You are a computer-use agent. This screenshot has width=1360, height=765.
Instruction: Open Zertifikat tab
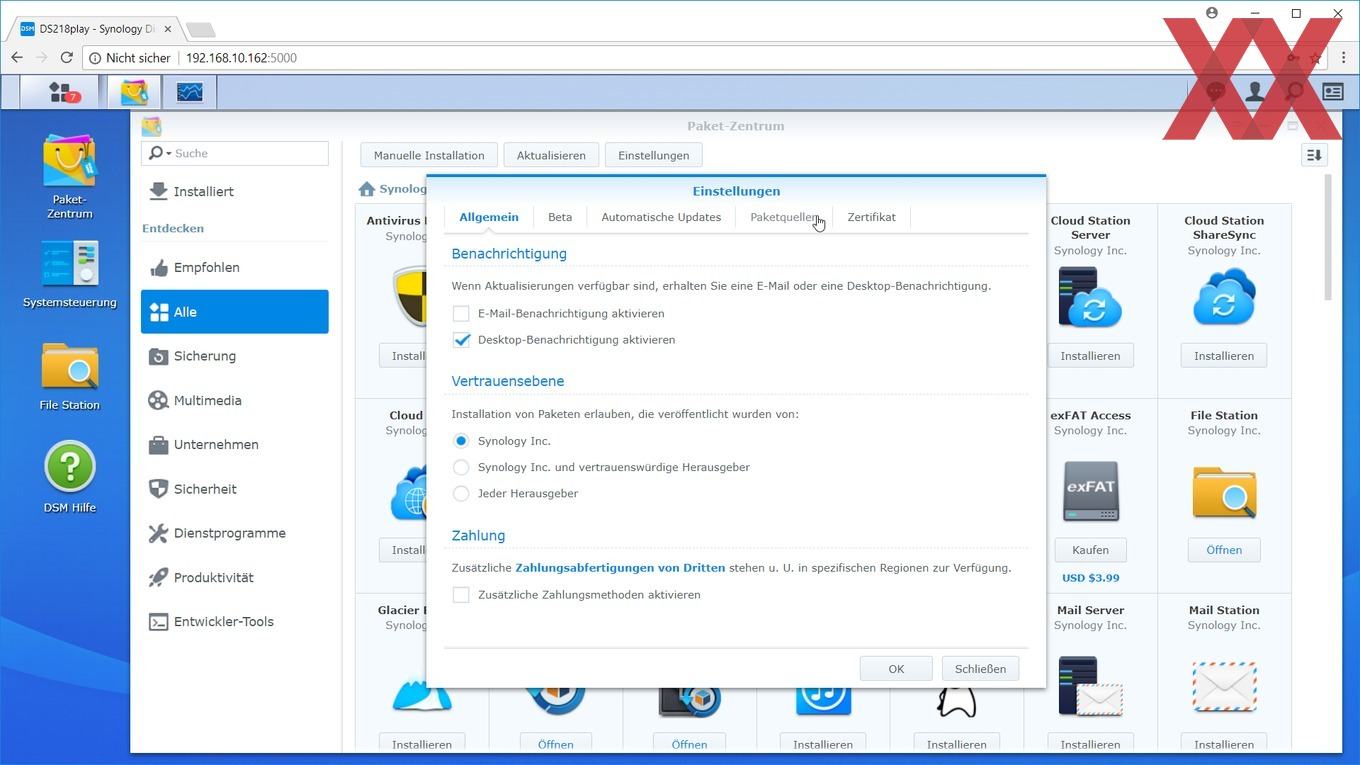click(x=871, y=217)
